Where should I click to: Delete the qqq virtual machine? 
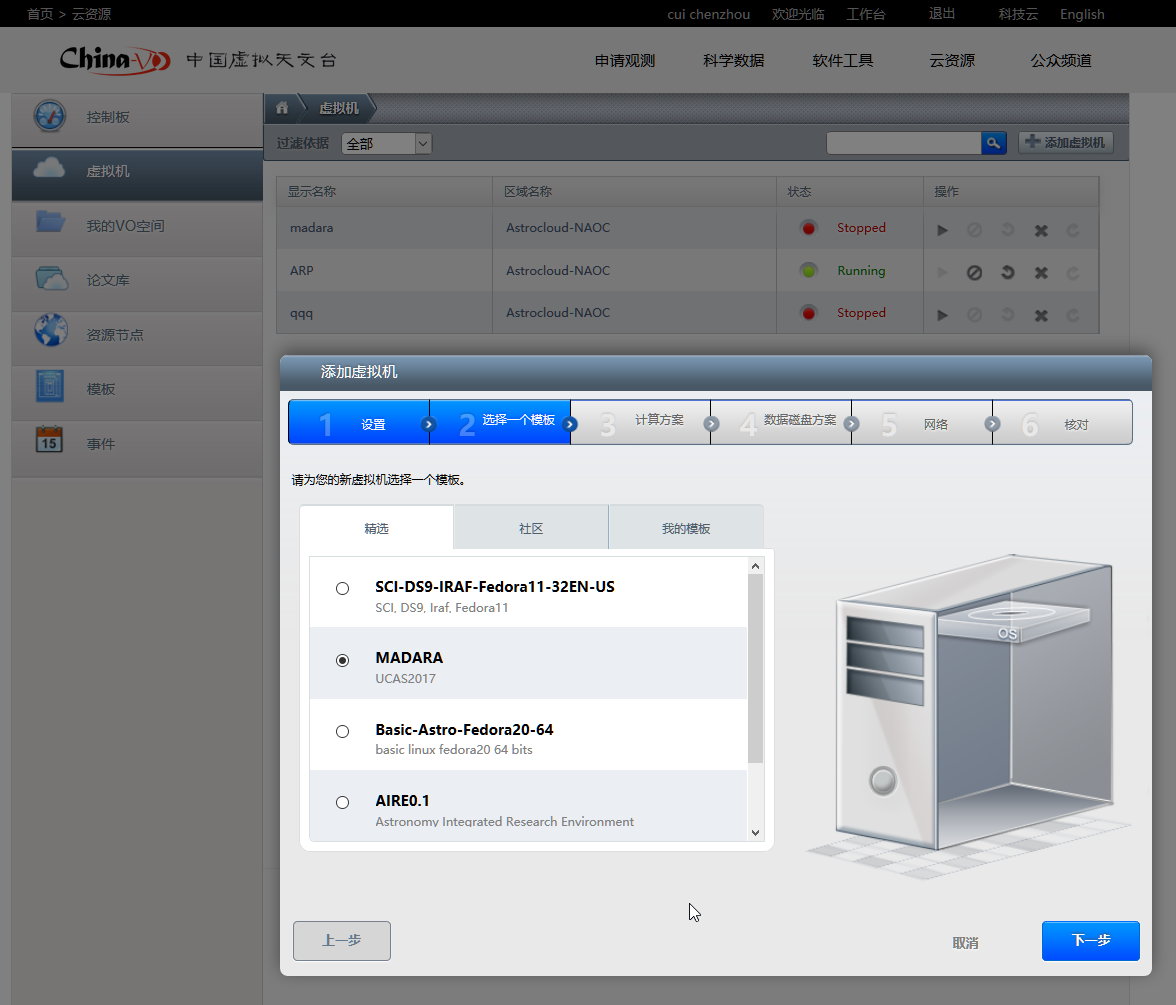[x=1041, y=315]
